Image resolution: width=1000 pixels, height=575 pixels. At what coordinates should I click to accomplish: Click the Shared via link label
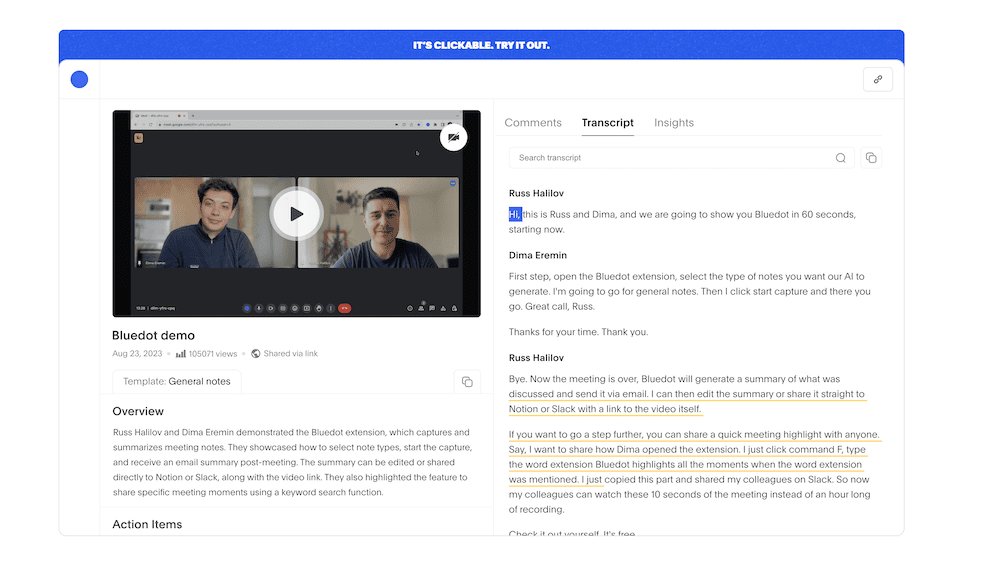pyautogui.click(x=290, y=353)
